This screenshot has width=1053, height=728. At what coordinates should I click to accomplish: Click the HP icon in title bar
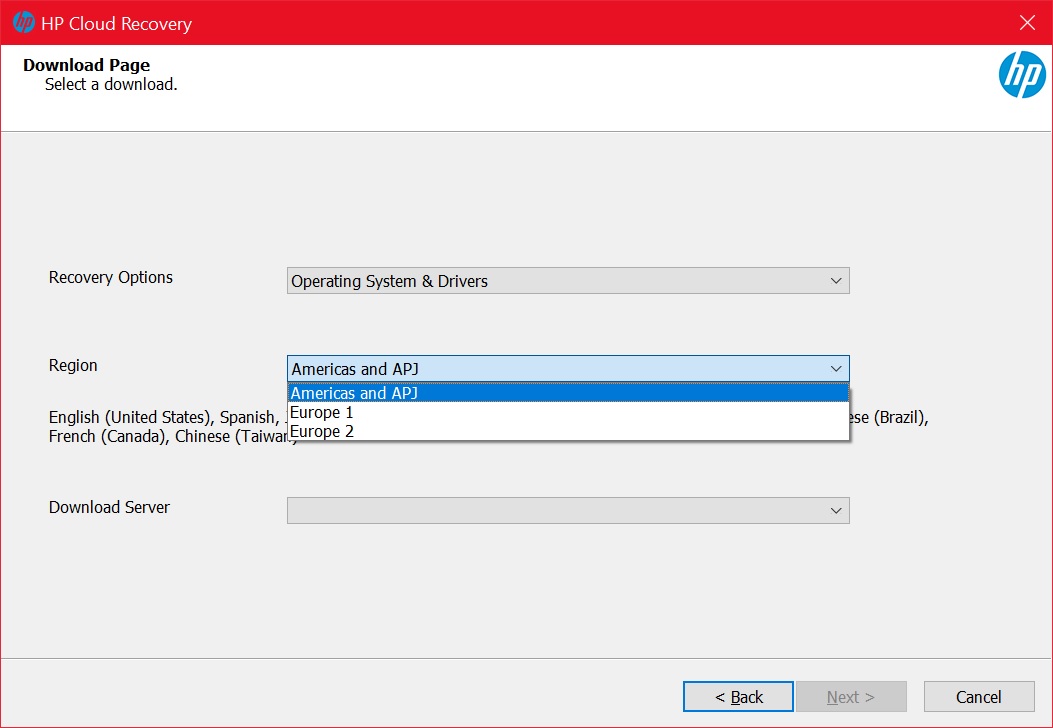pyautogui.click(x=24, y=22)
